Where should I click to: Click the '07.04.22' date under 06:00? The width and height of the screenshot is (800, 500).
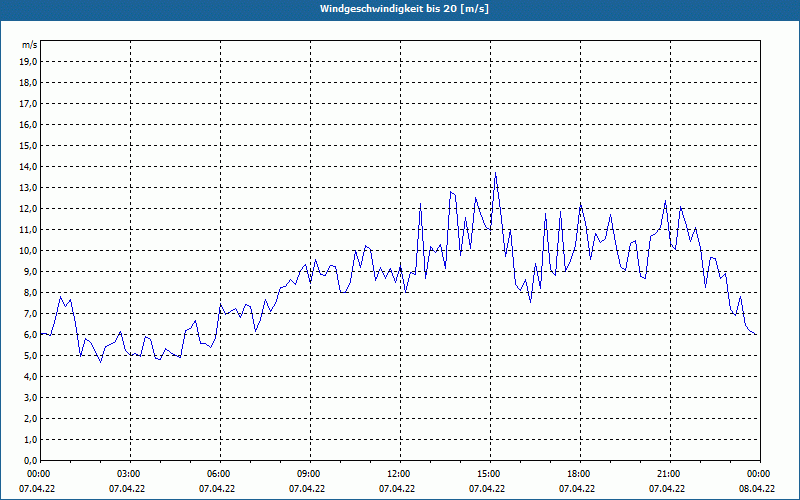pyautogui.click(x=217, y=489)
